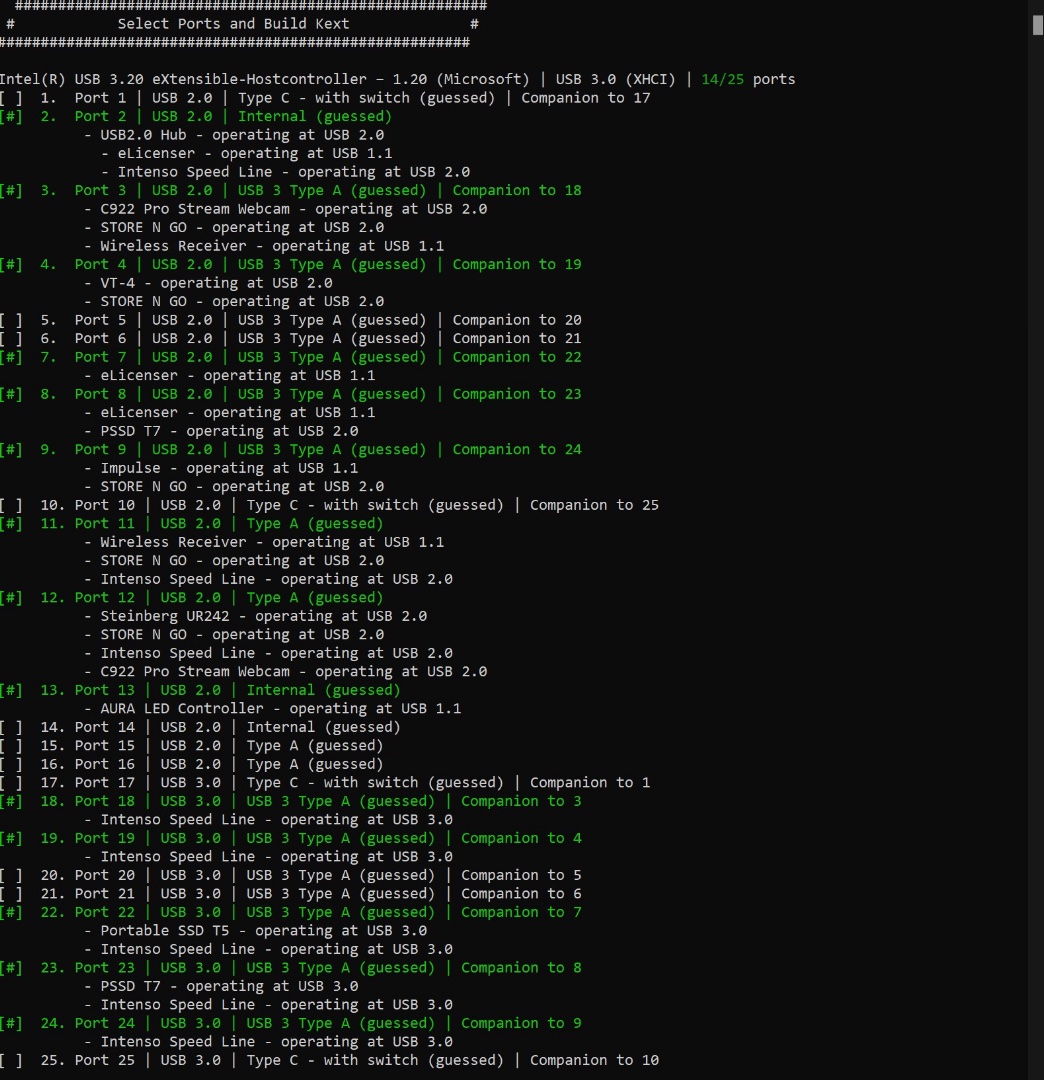Toggle the empty marker for Port 25

tap(11, 1061)
